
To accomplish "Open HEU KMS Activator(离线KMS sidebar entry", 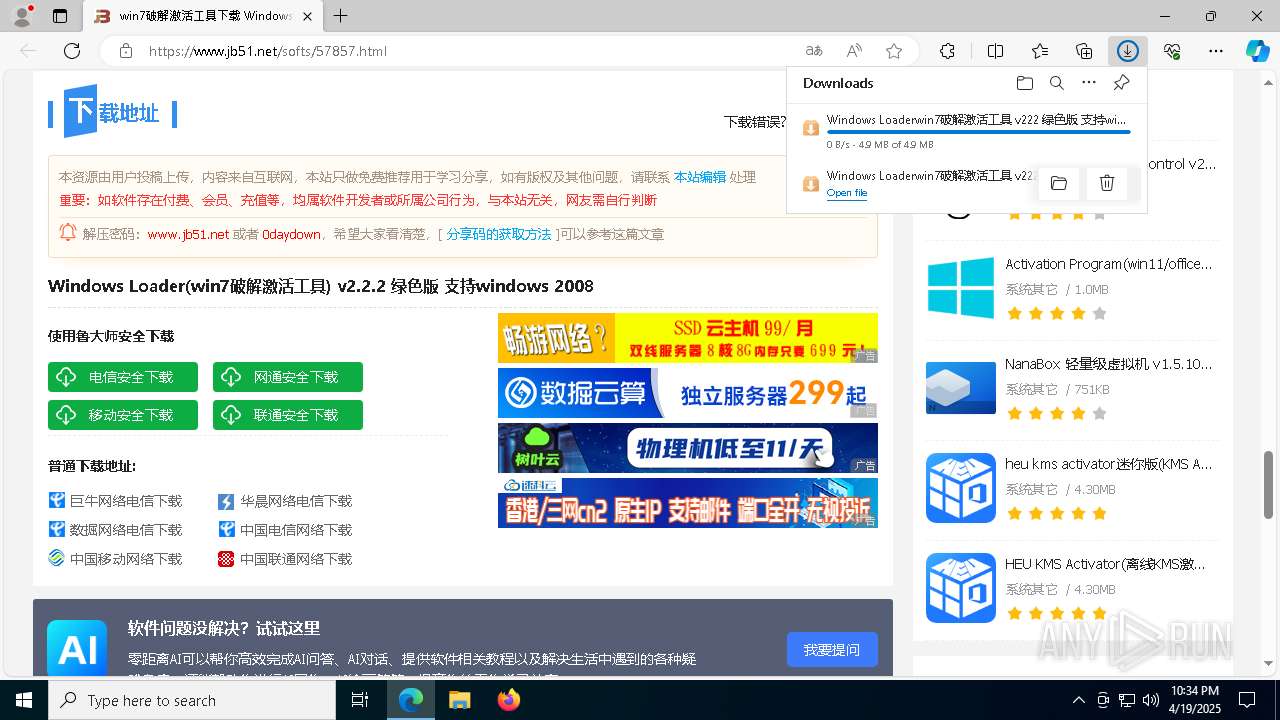I will (x=1108, y=564).
